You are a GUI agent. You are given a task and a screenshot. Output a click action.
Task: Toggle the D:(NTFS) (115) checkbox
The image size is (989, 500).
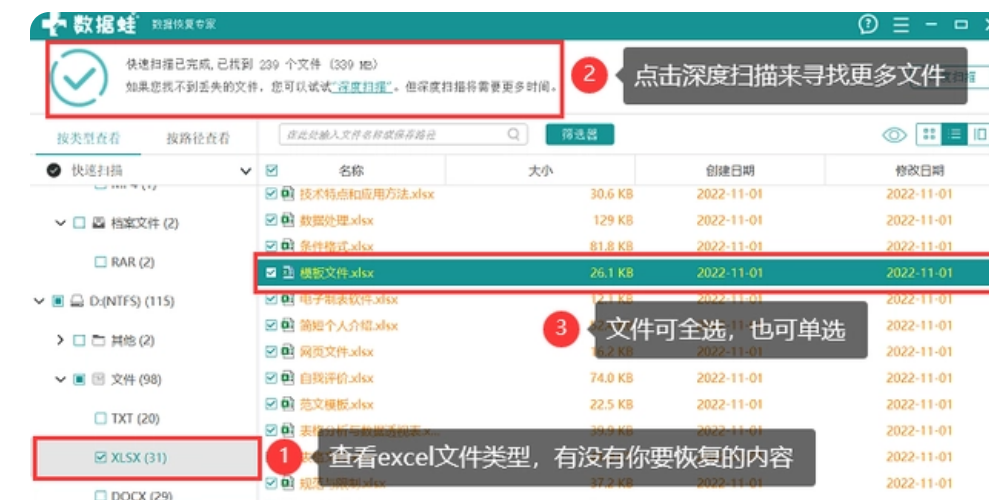(58, 301)
